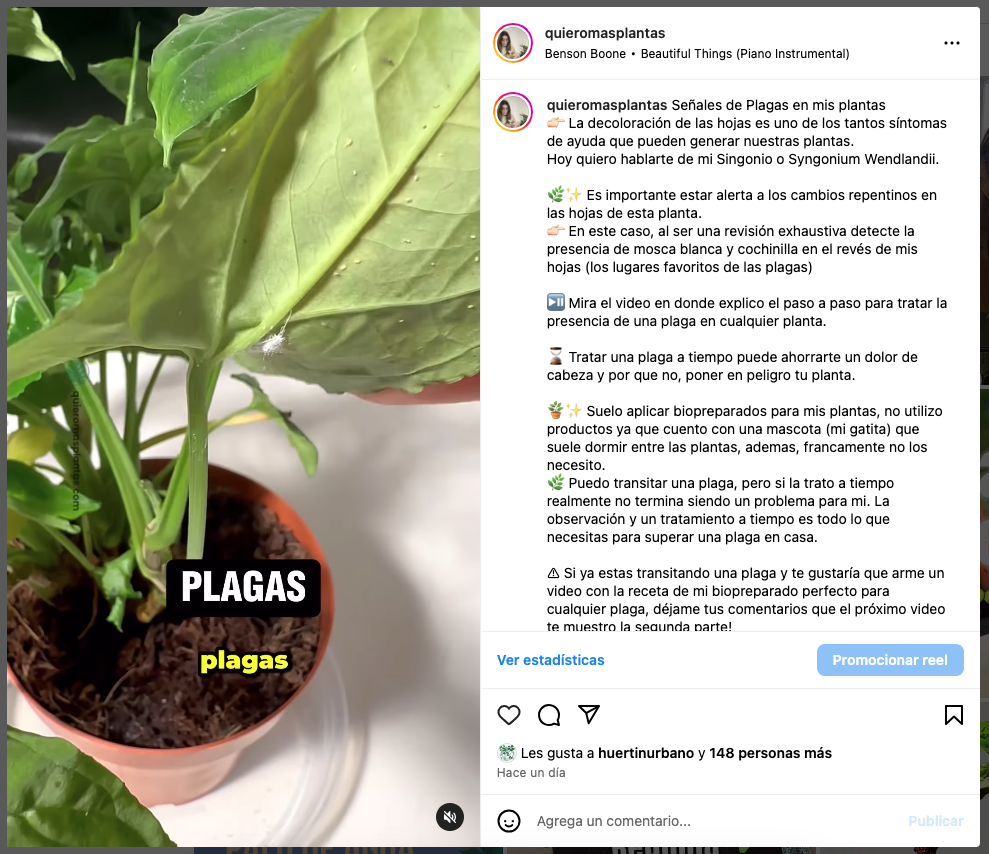
Task: Unmute the reel's sound
Action: [450, 817]
